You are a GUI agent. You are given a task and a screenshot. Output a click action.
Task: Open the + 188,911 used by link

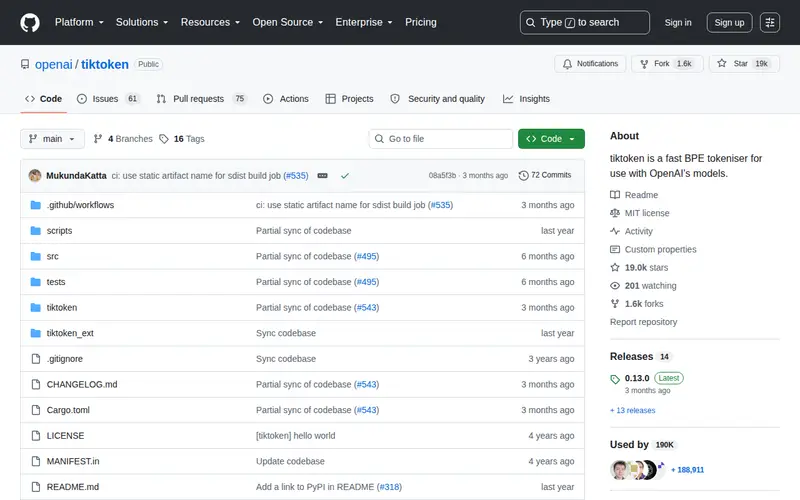tap(687, 470)
